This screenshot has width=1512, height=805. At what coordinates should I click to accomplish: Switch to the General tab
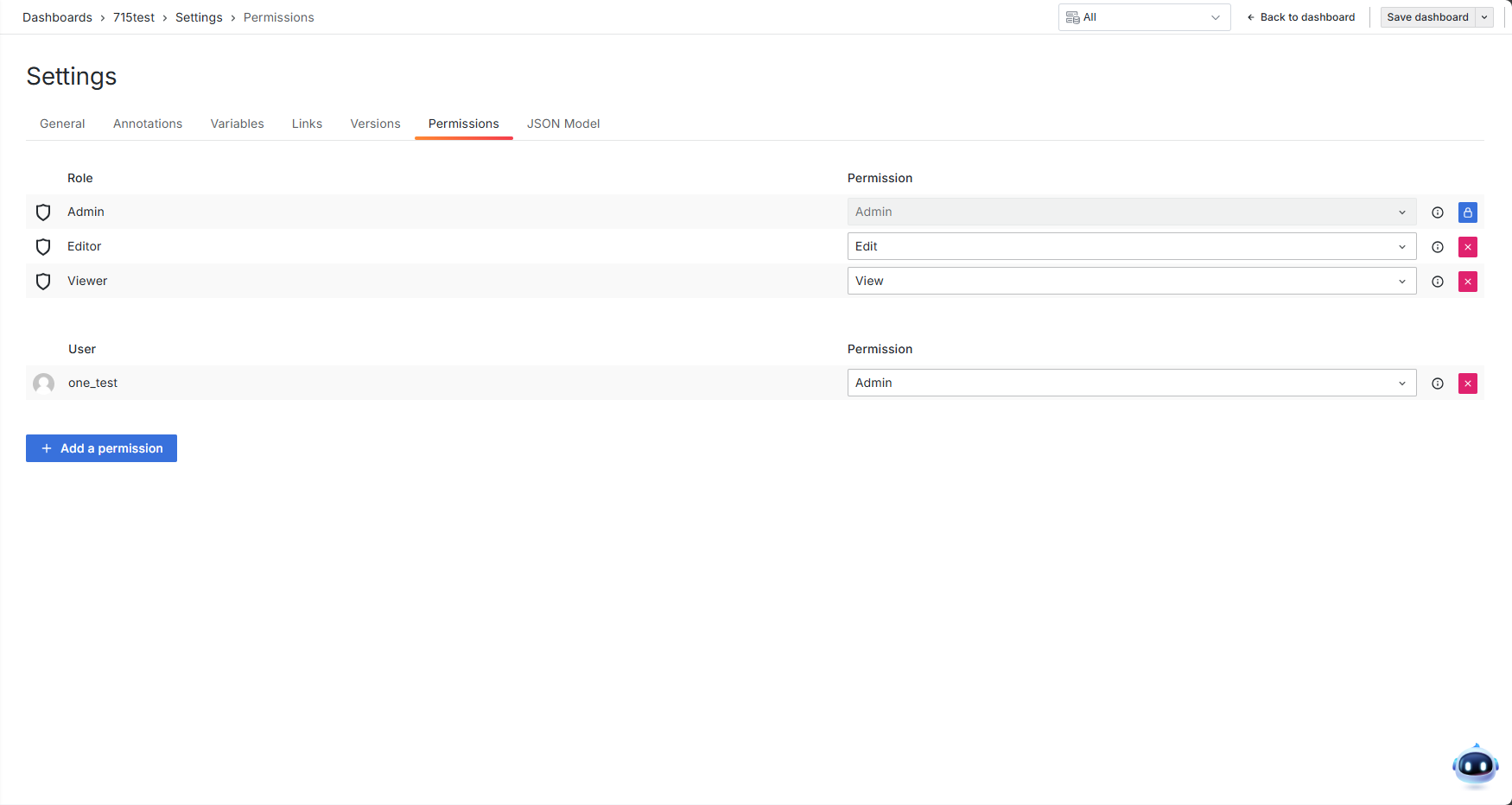tap(62, 124)
